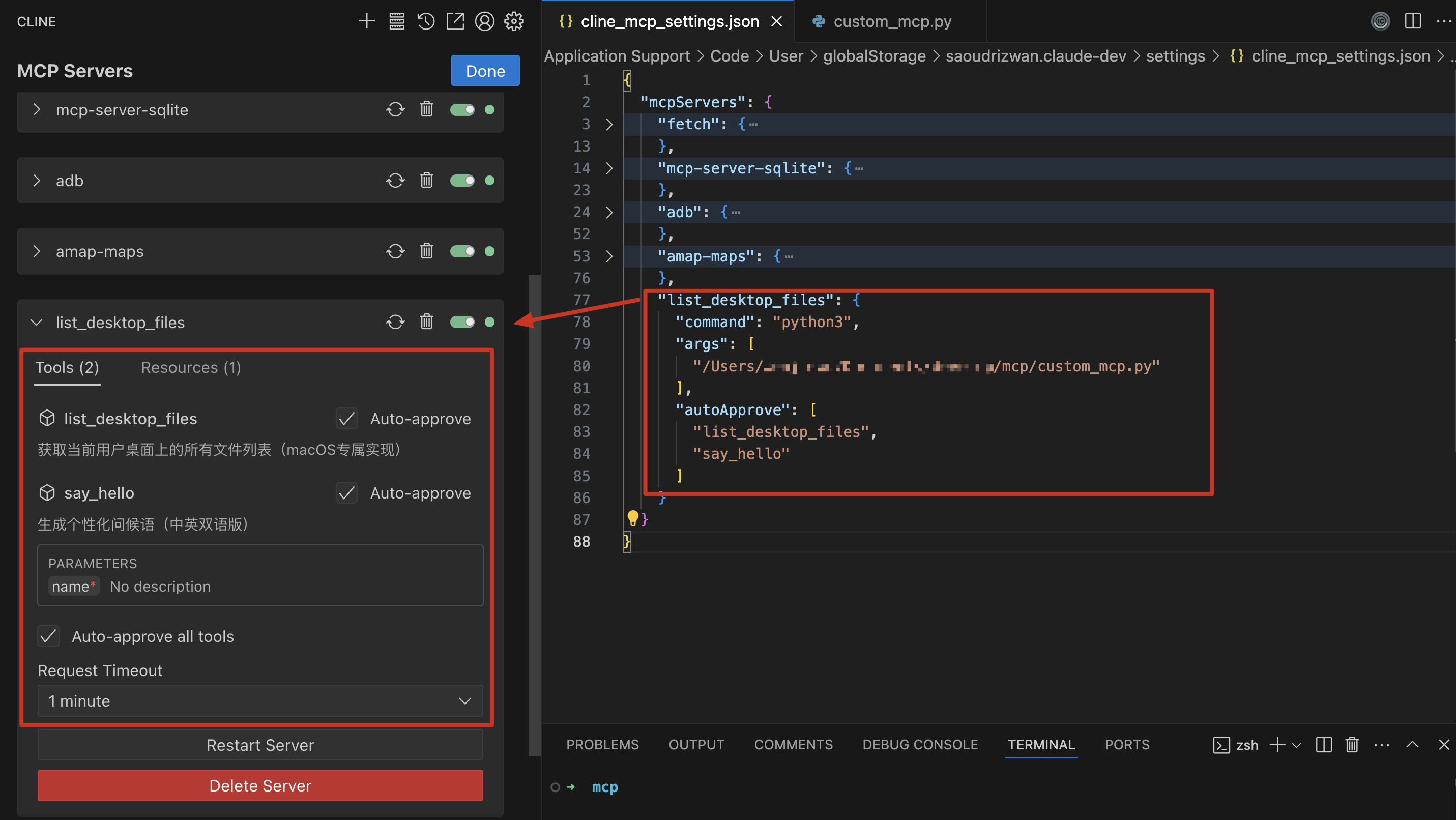Delete amap-maps server with trash icon
Image resolution: width=1456 pixels, height=820 pixels.
426,251
